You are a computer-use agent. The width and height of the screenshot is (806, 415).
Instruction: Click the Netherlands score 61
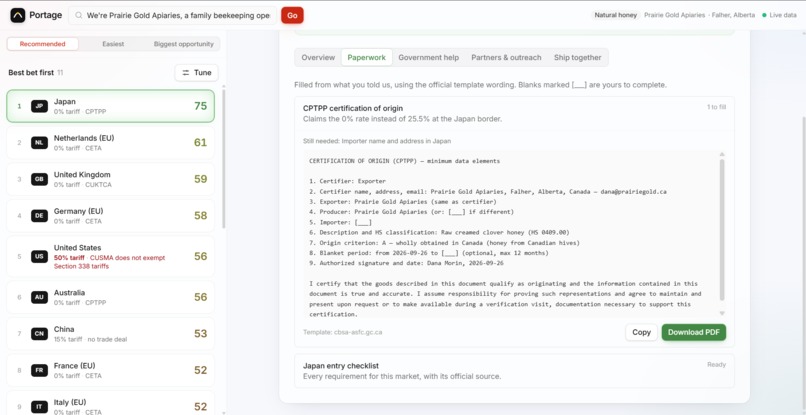[x=200, y=142]
